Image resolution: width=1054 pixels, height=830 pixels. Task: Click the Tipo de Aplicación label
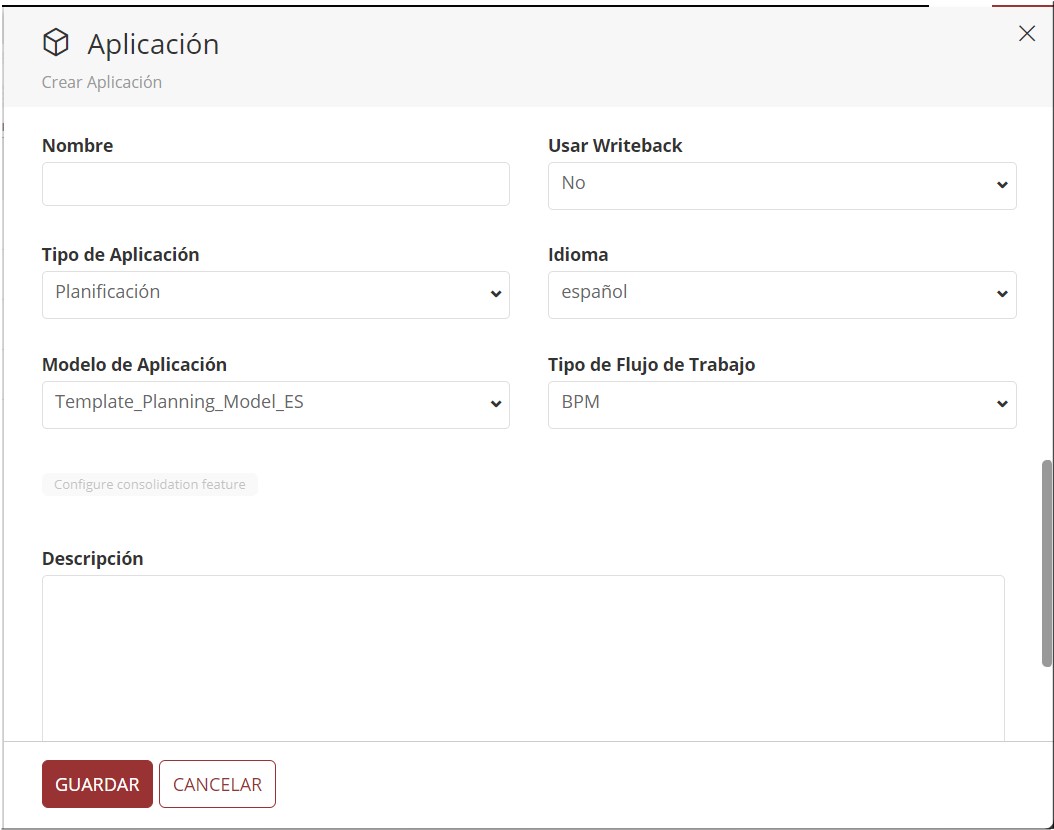point(120,255)
